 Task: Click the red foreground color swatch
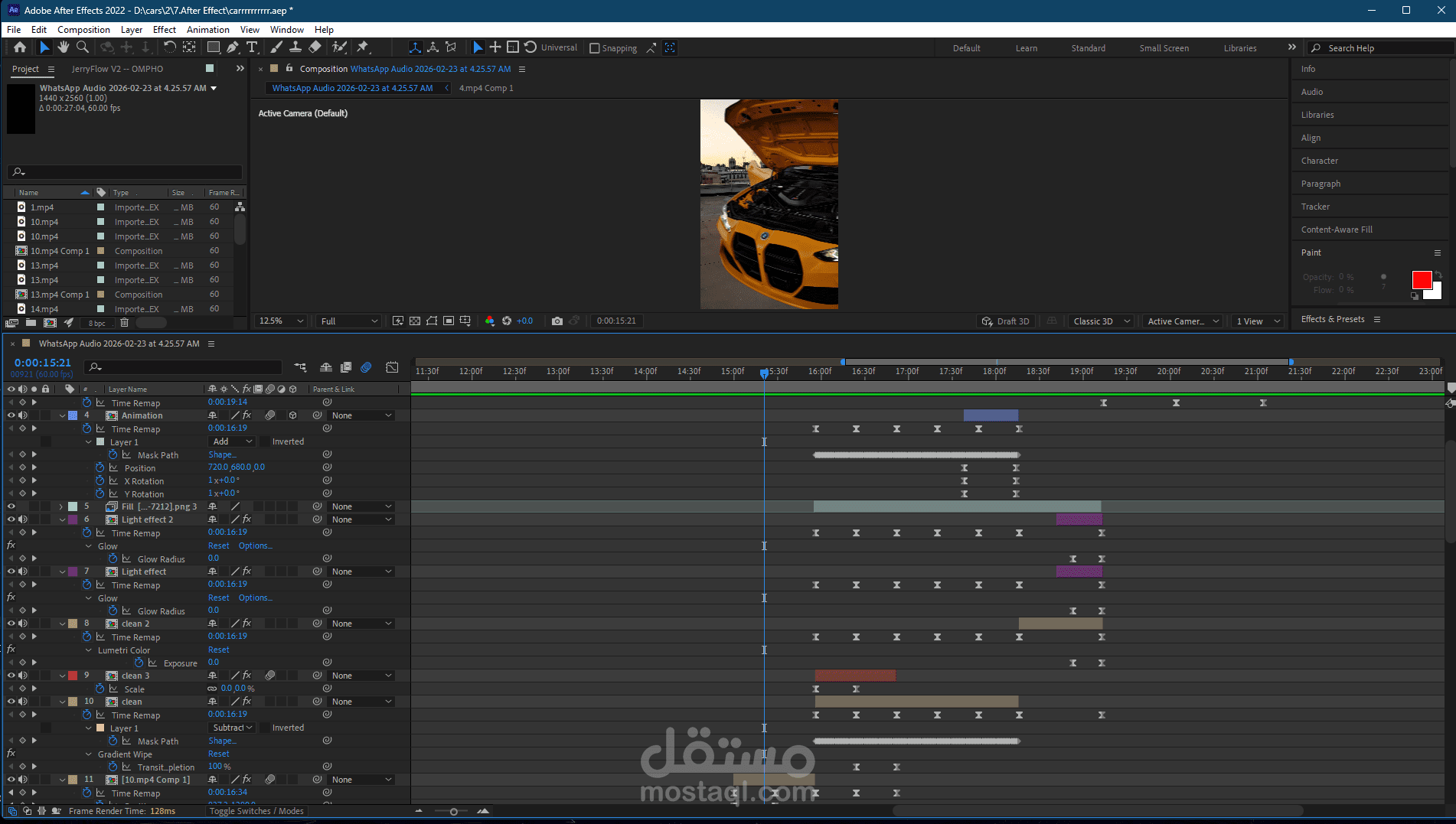click(x=1421, y=280)
